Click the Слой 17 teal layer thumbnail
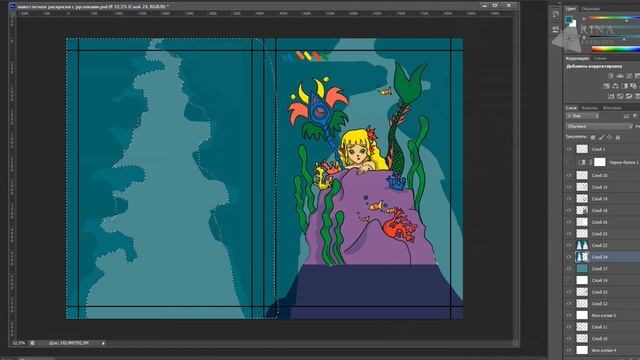This screenshot has height=360, width=640. point(582,269)
